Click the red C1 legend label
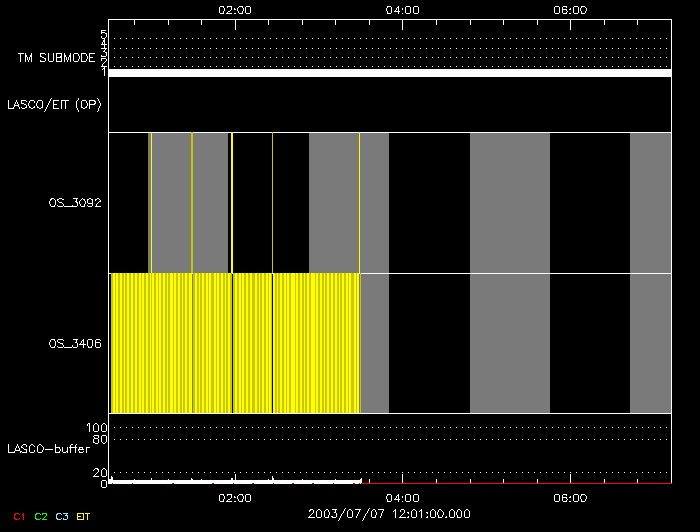Screen dimensions: 700x532 tap(18, 516)
